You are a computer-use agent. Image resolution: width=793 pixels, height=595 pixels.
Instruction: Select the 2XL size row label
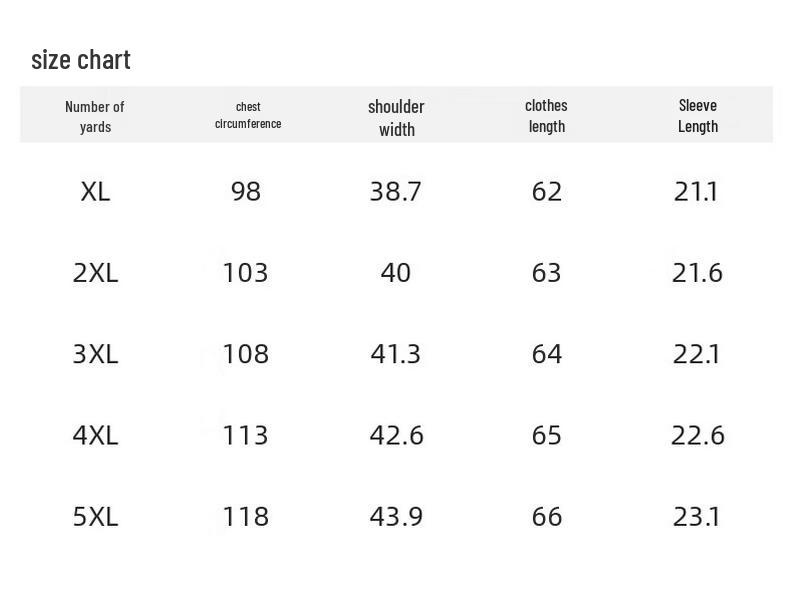95,273
